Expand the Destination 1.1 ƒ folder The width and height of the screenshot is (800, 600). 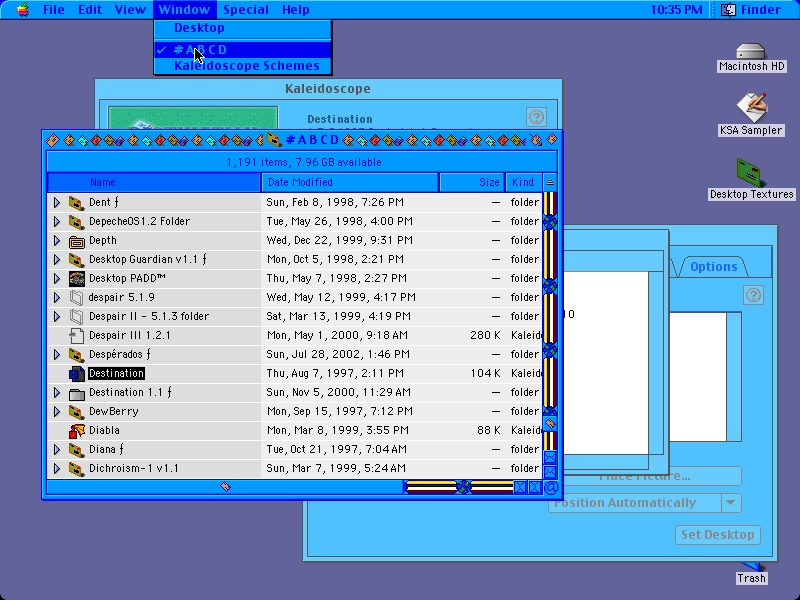(57, 393)
